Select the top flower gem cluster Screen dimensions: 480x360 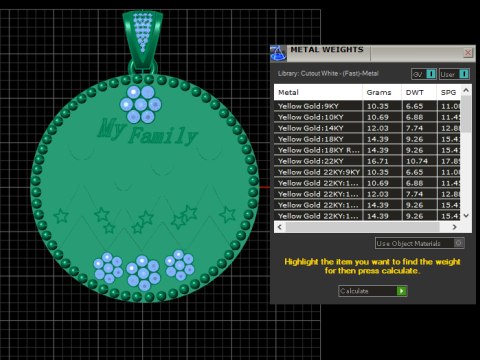[x=141, y=104]
